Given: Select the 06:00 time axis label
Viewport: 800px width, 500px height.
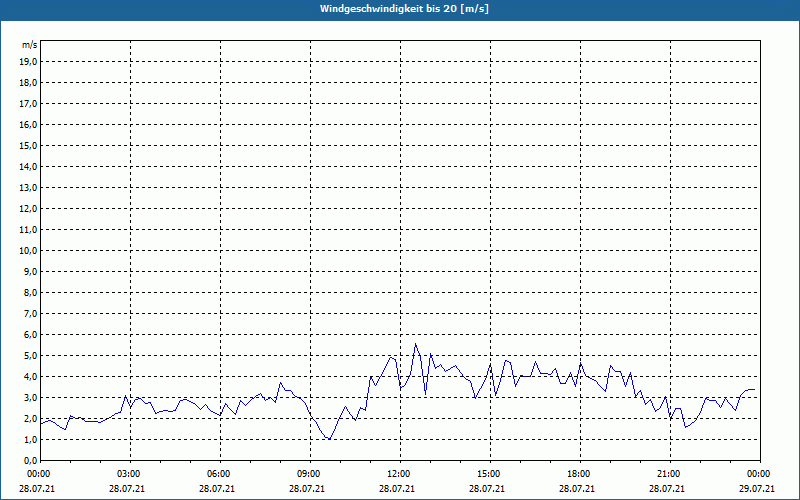Looking at the screenshot, I should pyautogui.click(x=218, y=474).
